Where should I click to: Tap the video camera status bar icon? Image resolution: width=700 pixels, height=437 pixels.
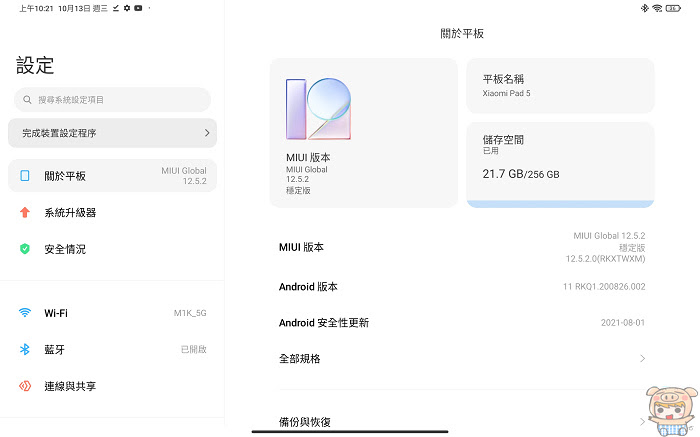138,8
